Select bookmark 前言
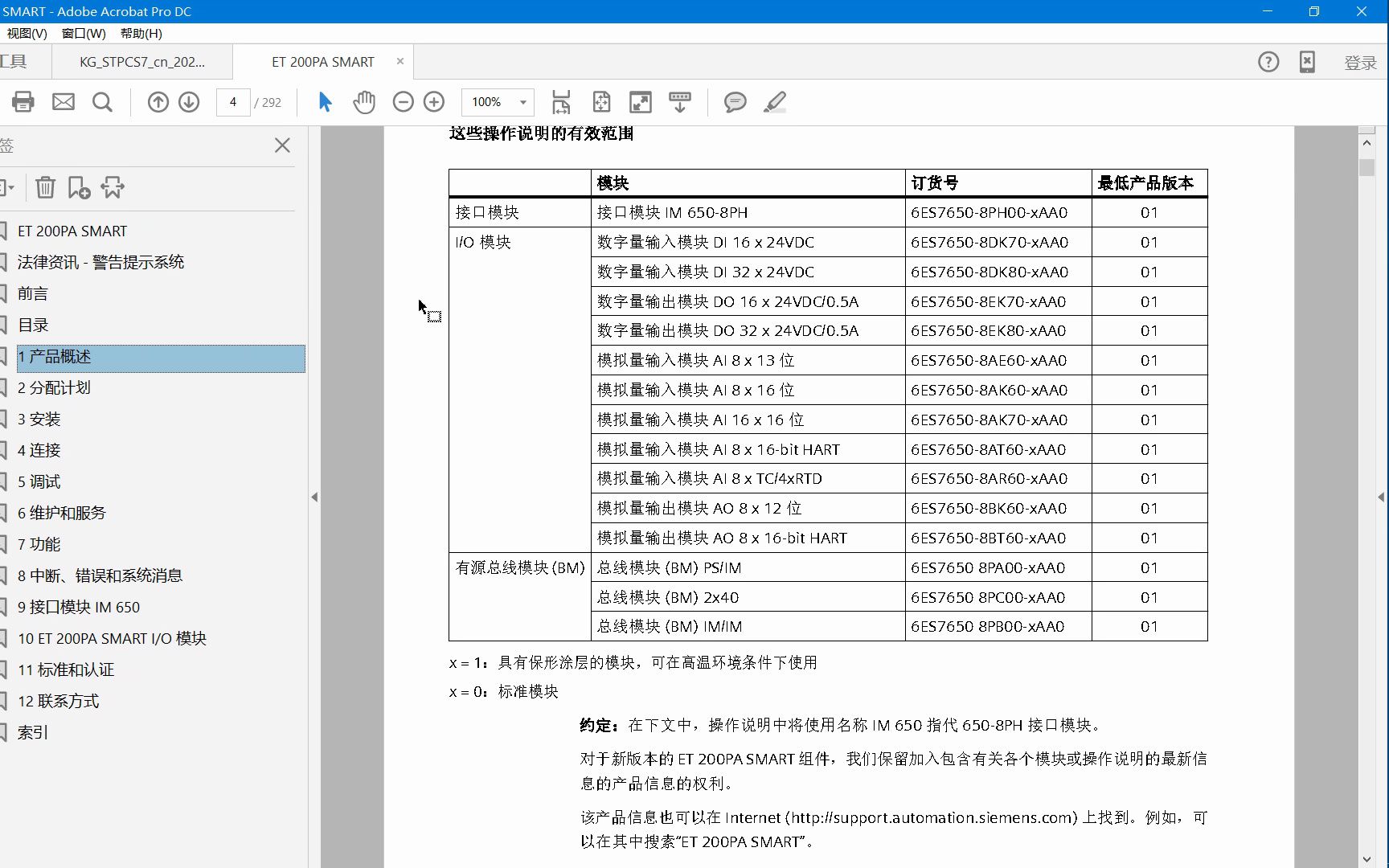Screen dimensions: 1389x868 (x=33, y=293)
